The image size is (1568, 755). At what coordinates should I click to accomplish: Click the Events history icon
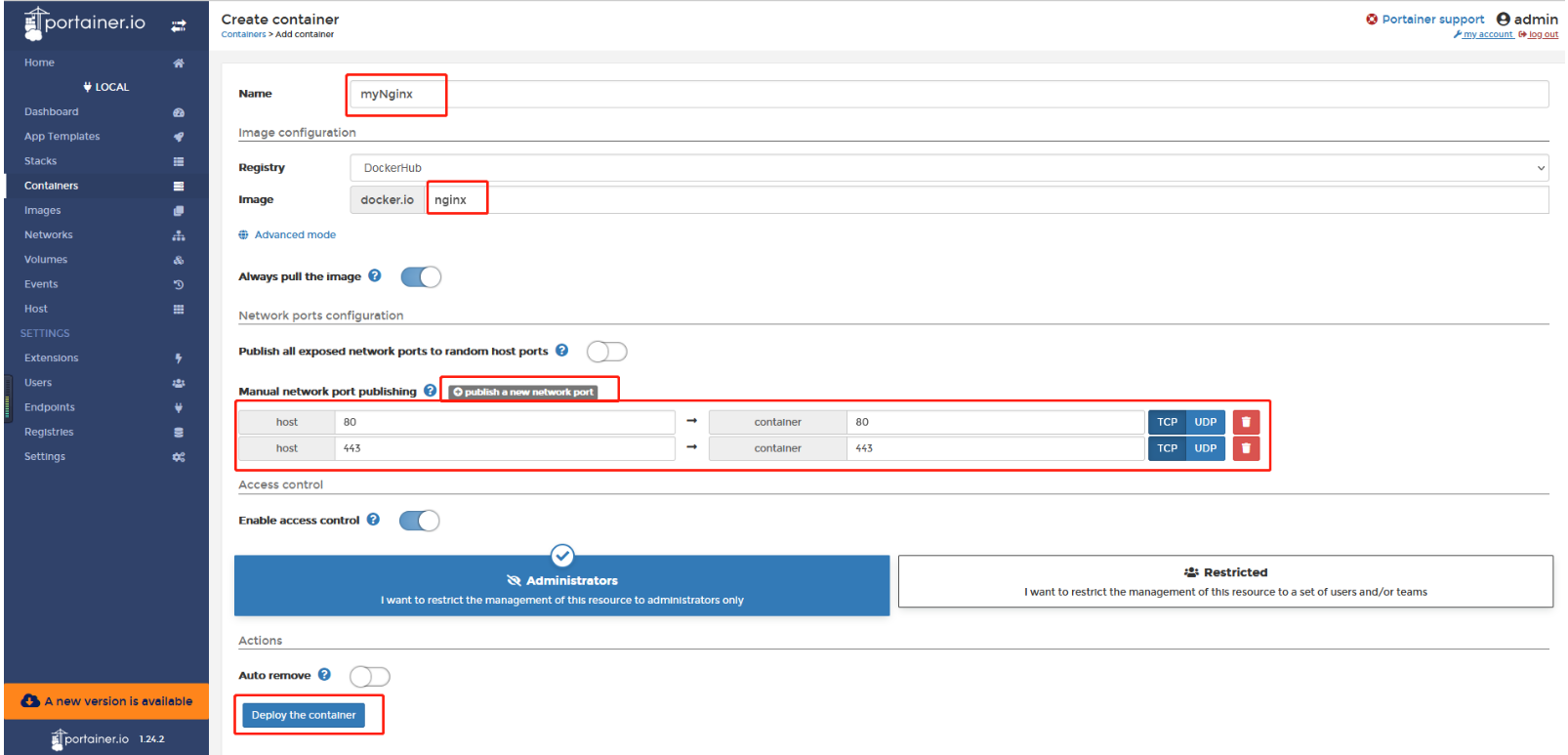click(x=179, y=284)
